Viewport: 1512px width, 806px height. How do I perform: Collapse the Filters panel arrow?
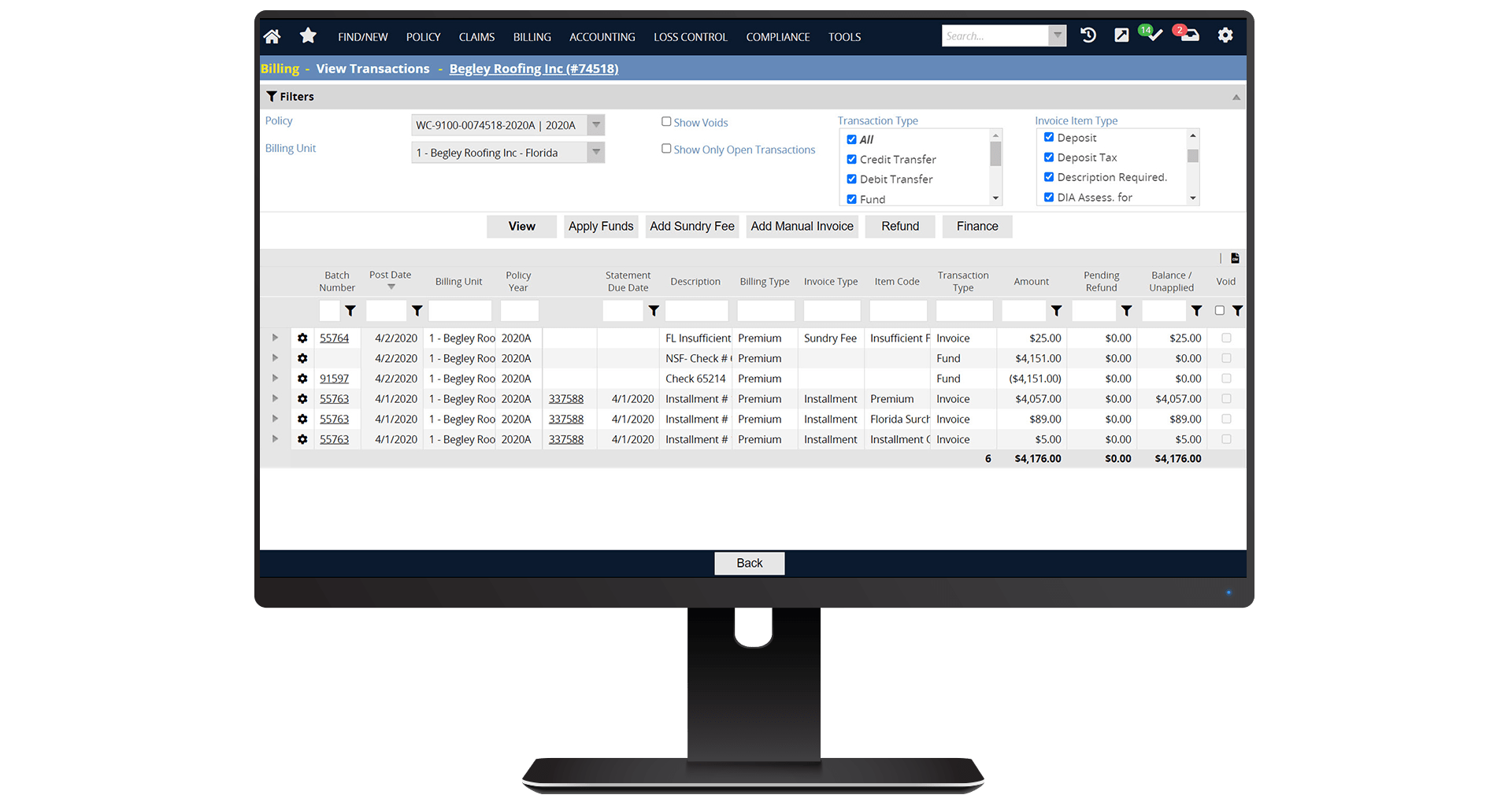point(1236,97)
